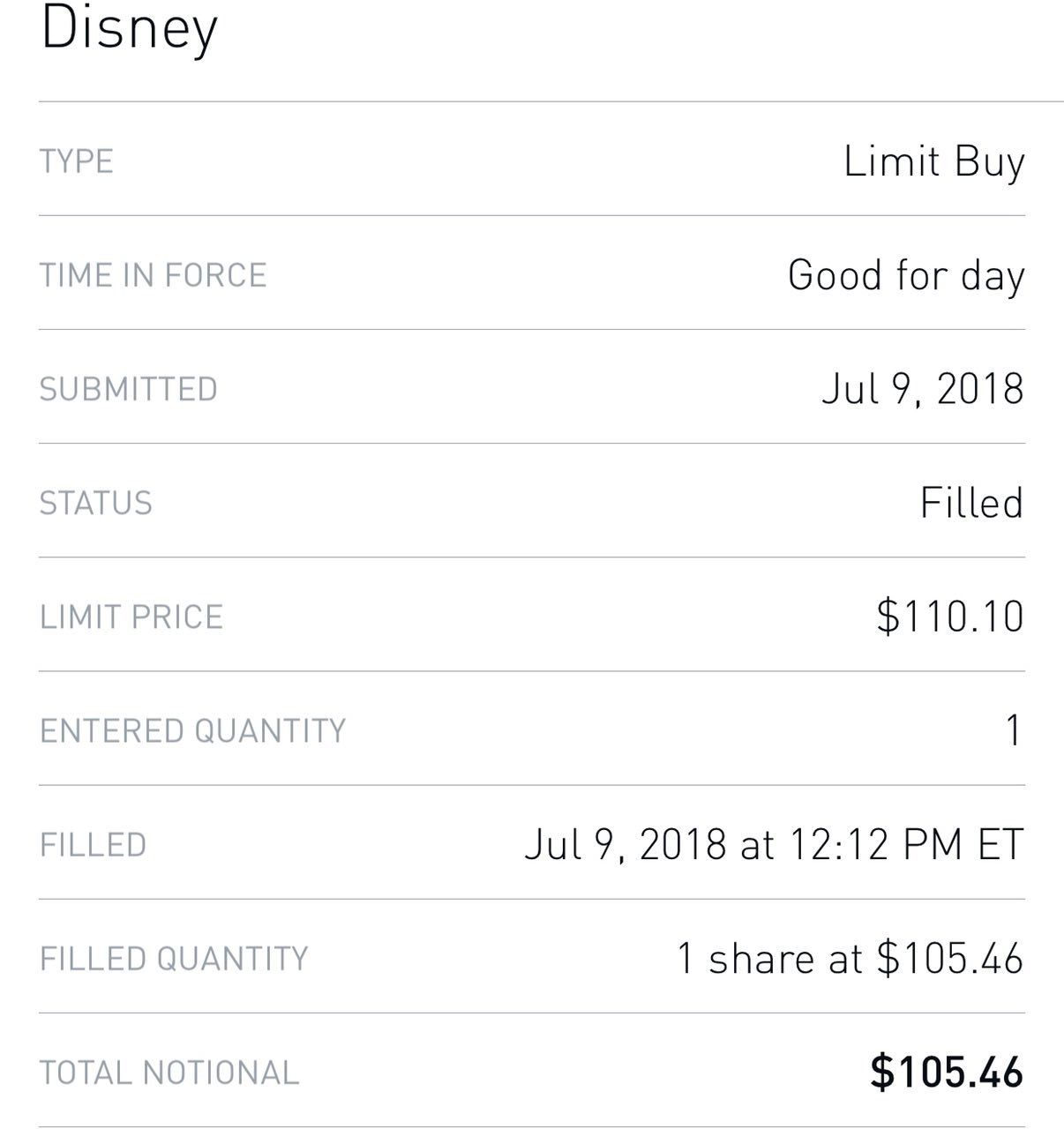Select the bold $105.46 total amount
The image size is (1064, 1129).
(947, 1073)
